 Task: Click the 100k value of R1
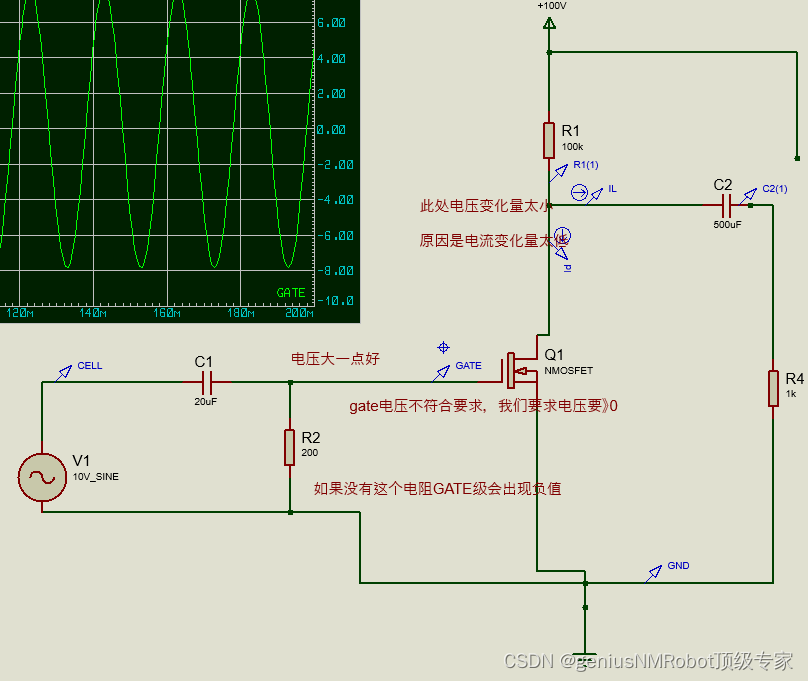click(x=573, y=147)
